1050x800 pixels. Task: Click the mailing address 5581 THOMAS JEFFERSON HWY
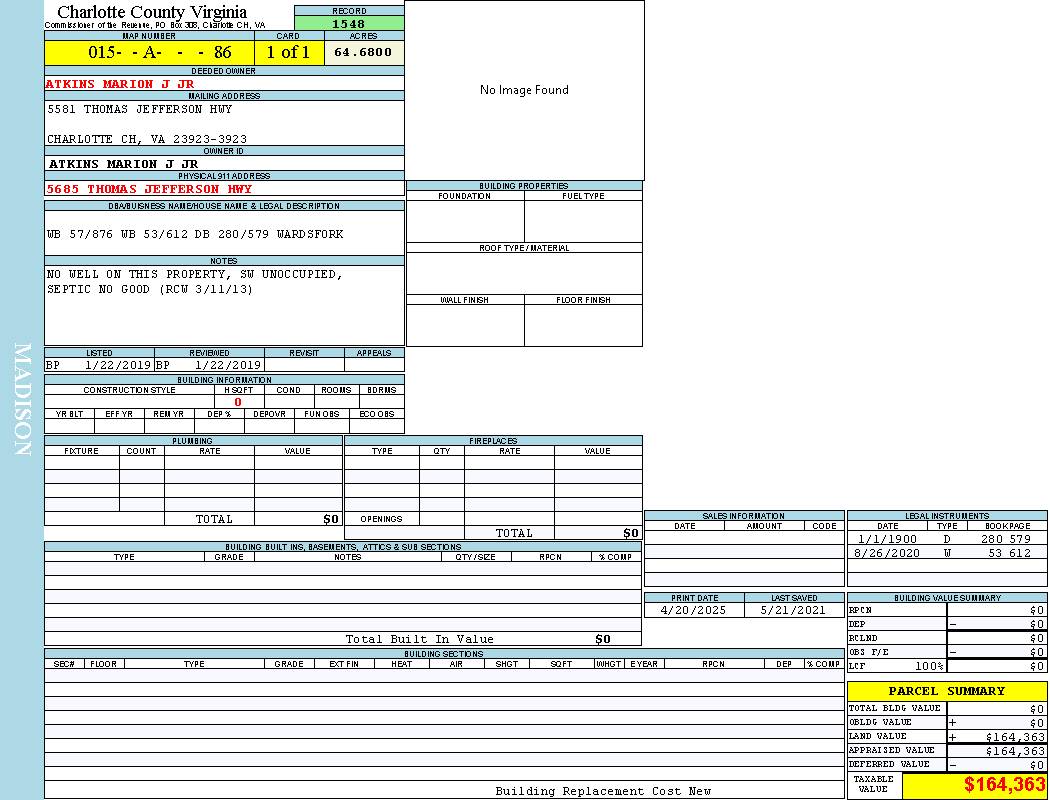point(139,109)
